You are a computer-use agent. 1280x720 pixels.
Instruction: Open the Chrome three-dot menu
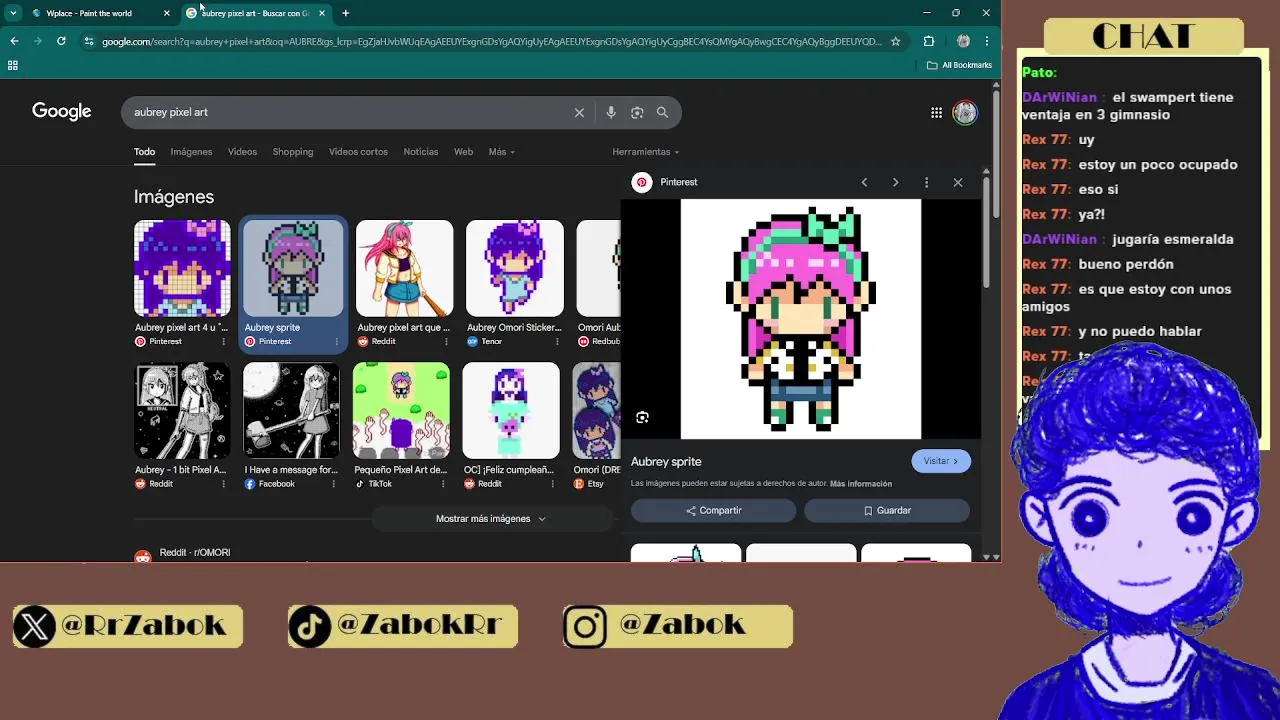pyautogui.click(x=986, y=41)
